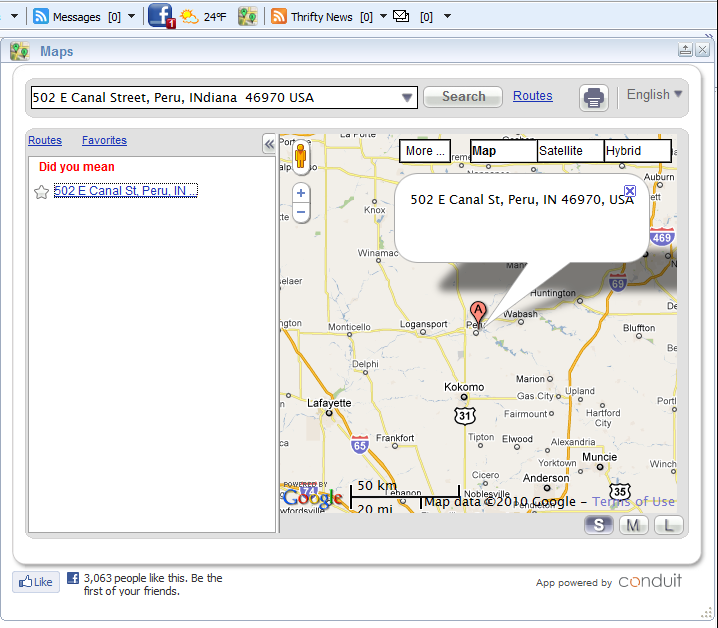
Task: Switch to Map view type
Action: tap(504, 151)
